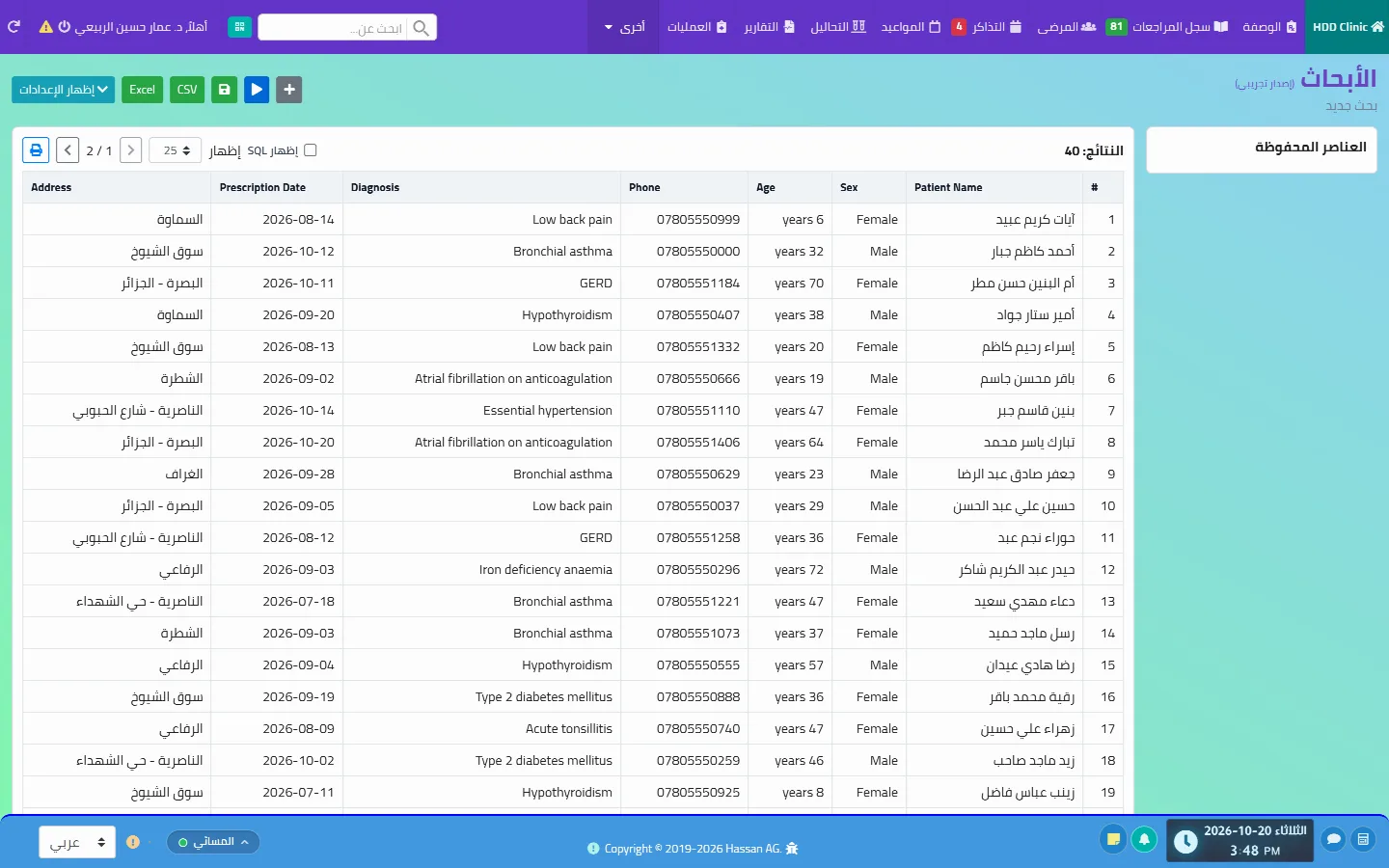Screen dimensions: 1389x868
Task: Open the التحاليل menu item
Action: [x=838, y=27]
